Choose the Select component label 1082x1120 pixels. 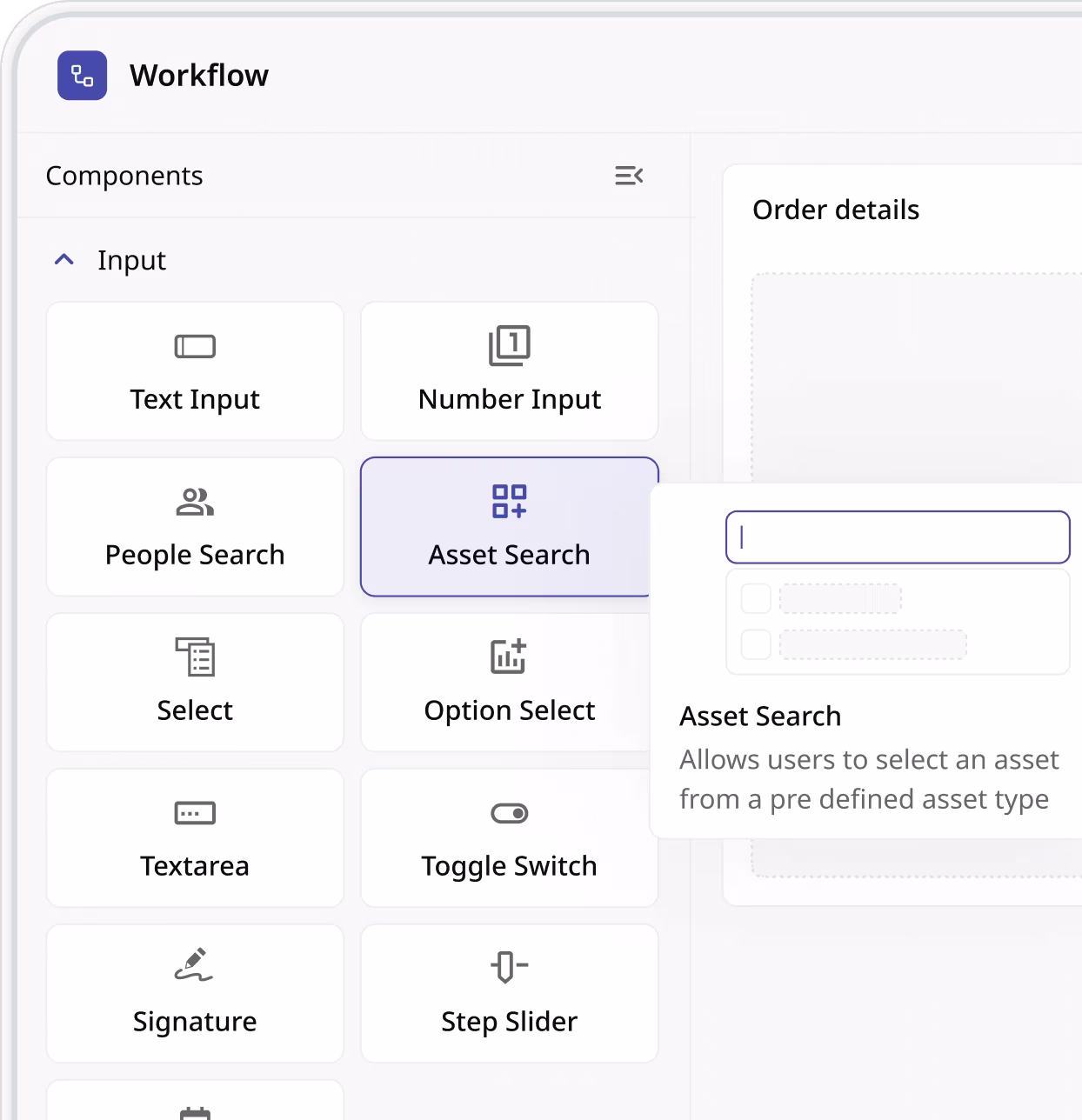tap(195, 710)
